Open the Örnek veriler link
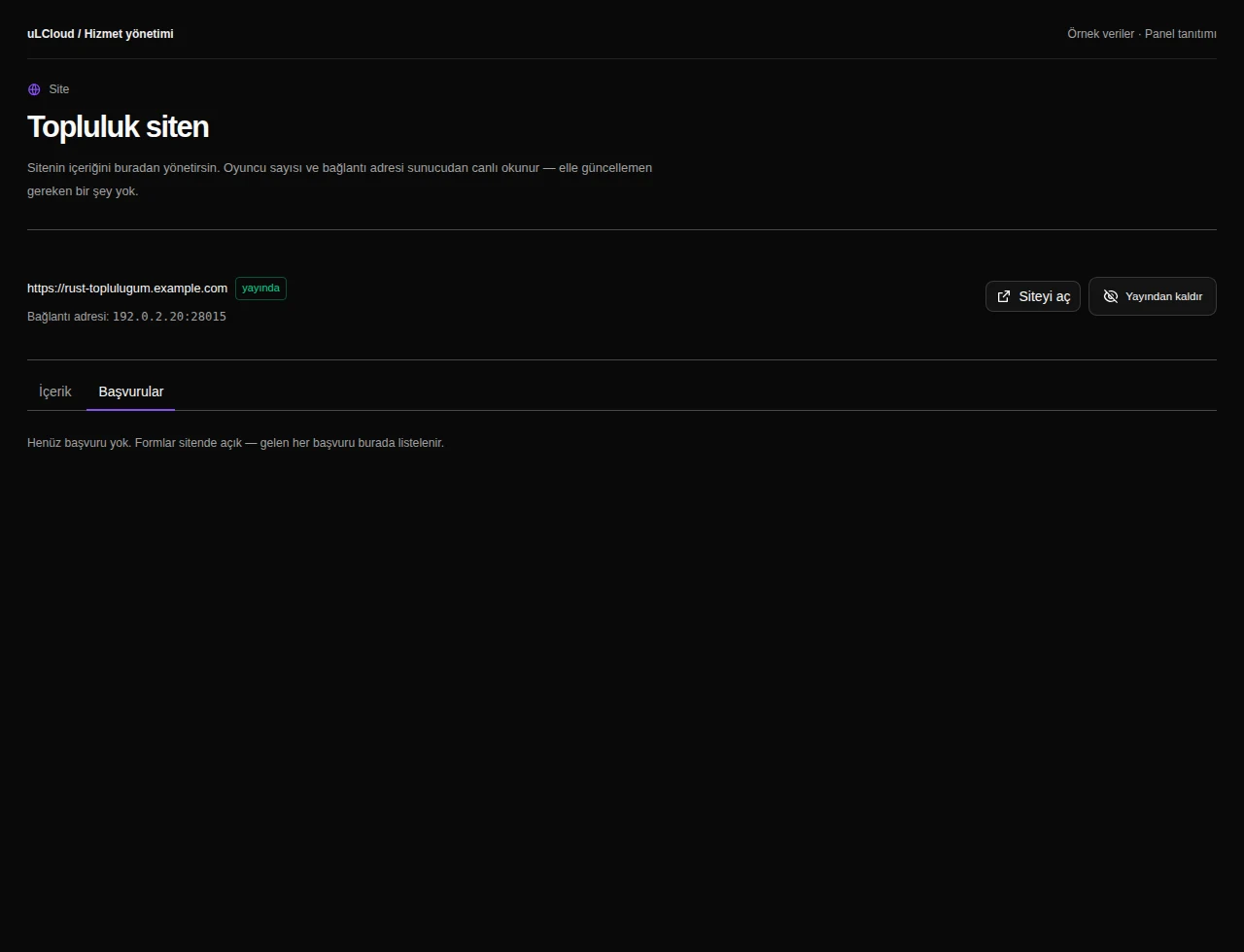The image size is (1244, 952). click(1100, 34)
